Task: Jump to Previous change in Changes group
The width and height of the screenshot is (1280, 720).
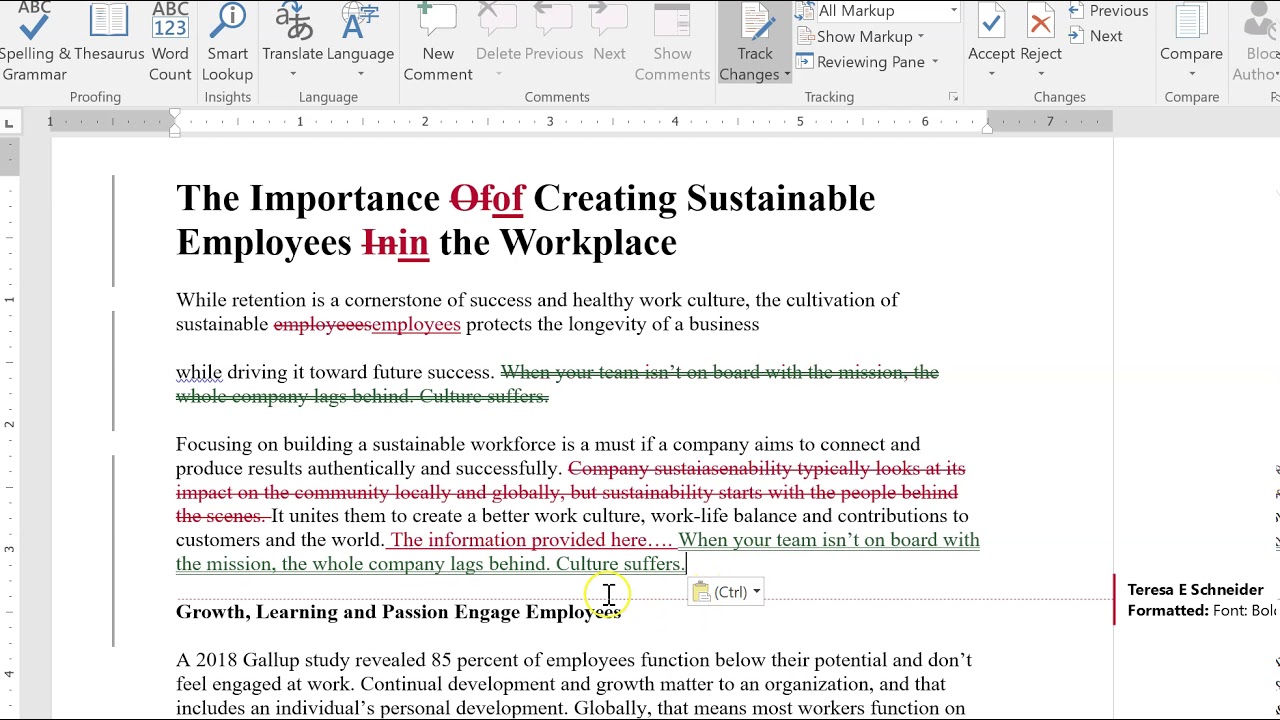Action: tap(1108, 11)
